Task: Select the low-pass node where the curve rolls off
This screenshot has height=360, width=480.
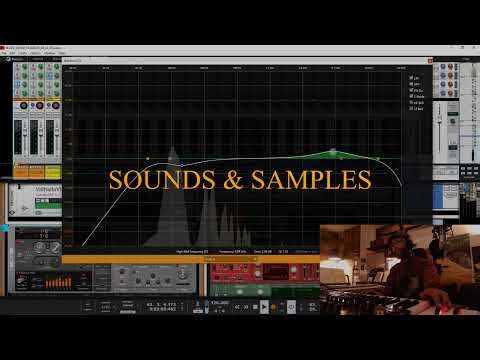Action: point(378,159)
